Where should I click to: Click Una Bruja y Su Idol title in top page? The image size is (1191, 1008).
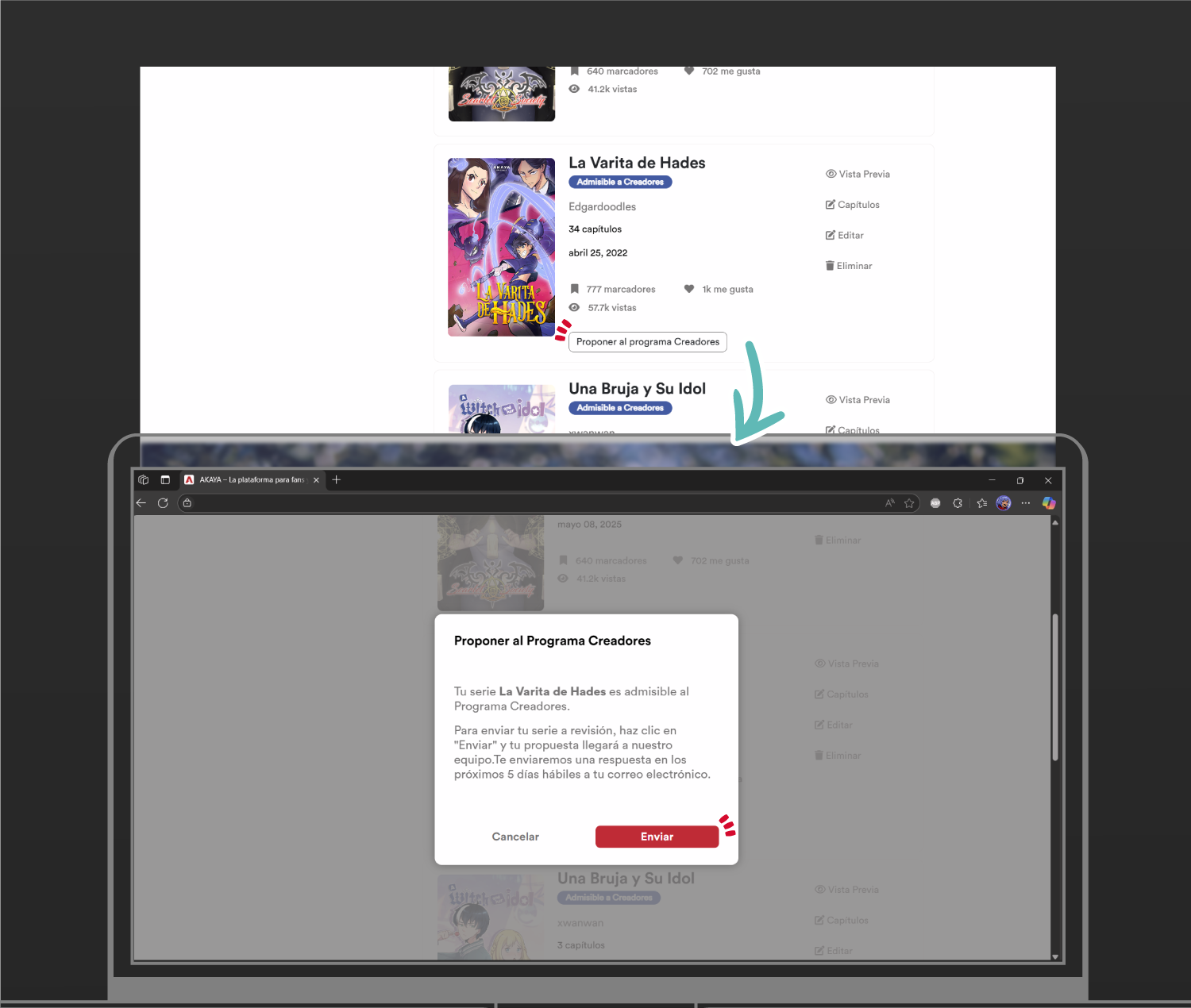pyautogui.click(x=637, y=389)
